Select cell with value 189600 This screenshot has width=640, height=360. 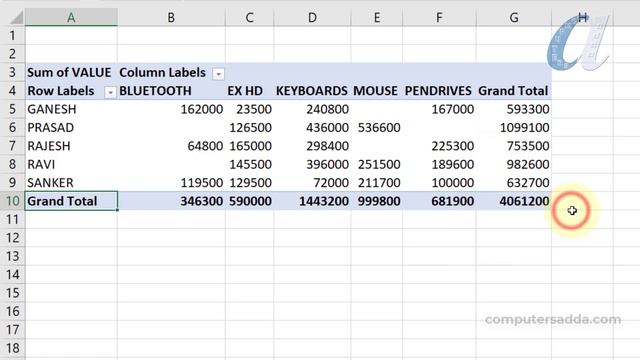click(439, 164)
